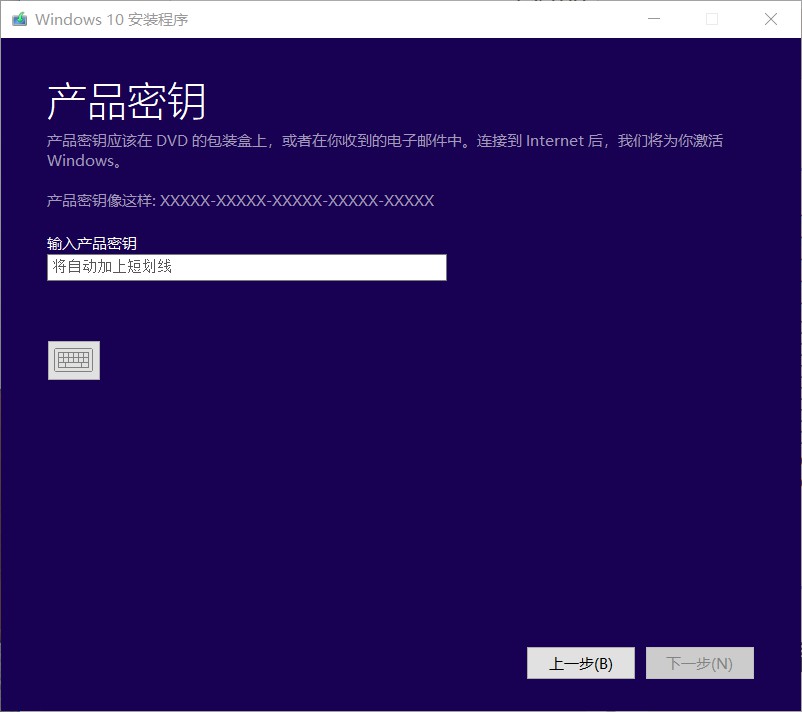Close the Windows 10 安装程序 window
Viewport: 802px width, 712px height.
tap(771, 19)
